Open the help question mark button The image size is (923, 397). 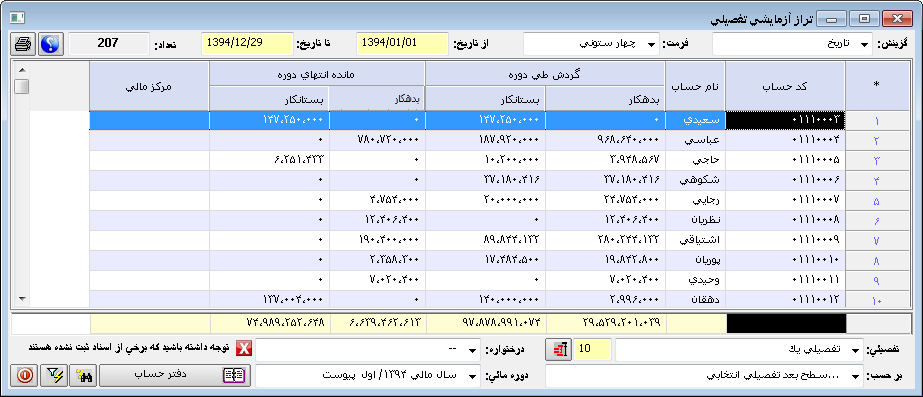coord(51,44)
